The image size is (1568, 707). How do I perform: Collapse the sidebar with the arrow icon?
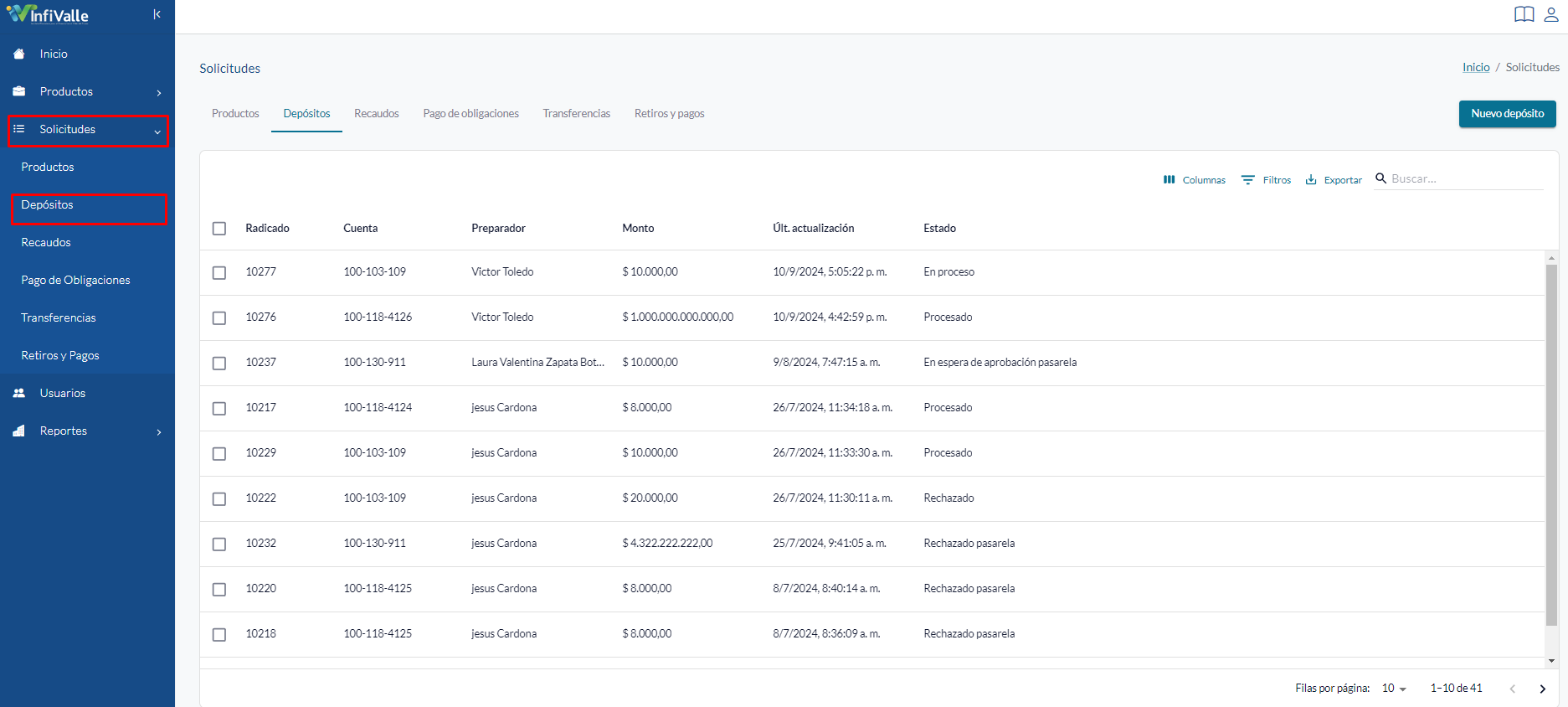[157, 14]
